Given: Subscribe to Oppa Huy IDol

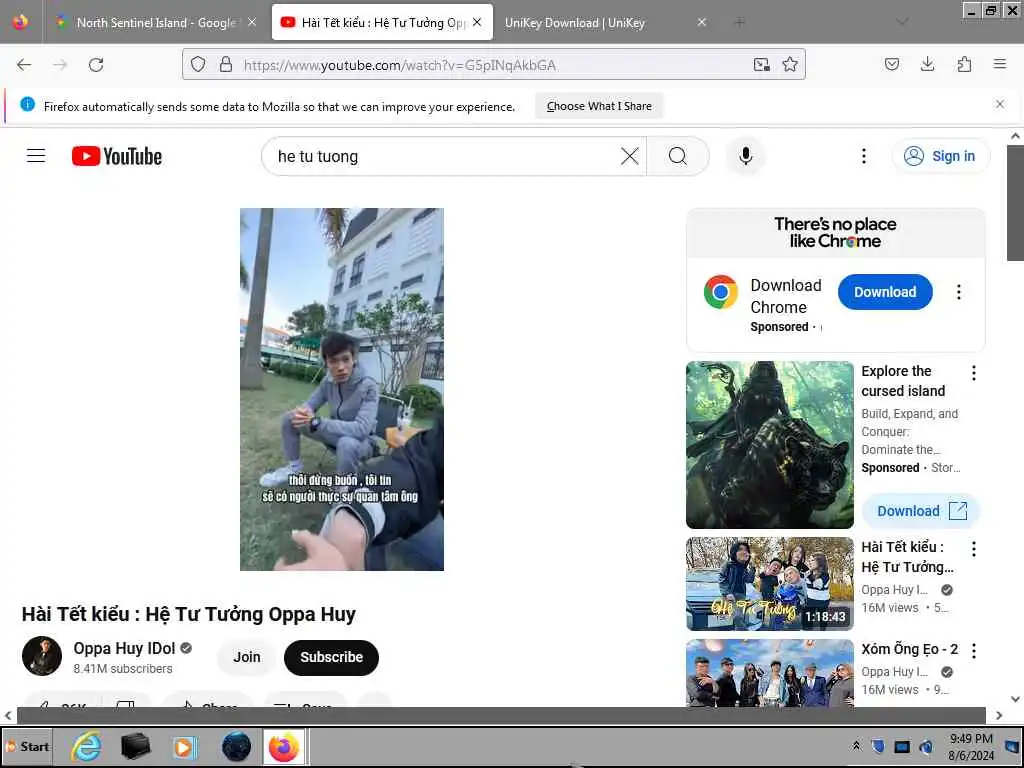Looking at the screenshot, I should pyautogui.click(x=331, y=658).
